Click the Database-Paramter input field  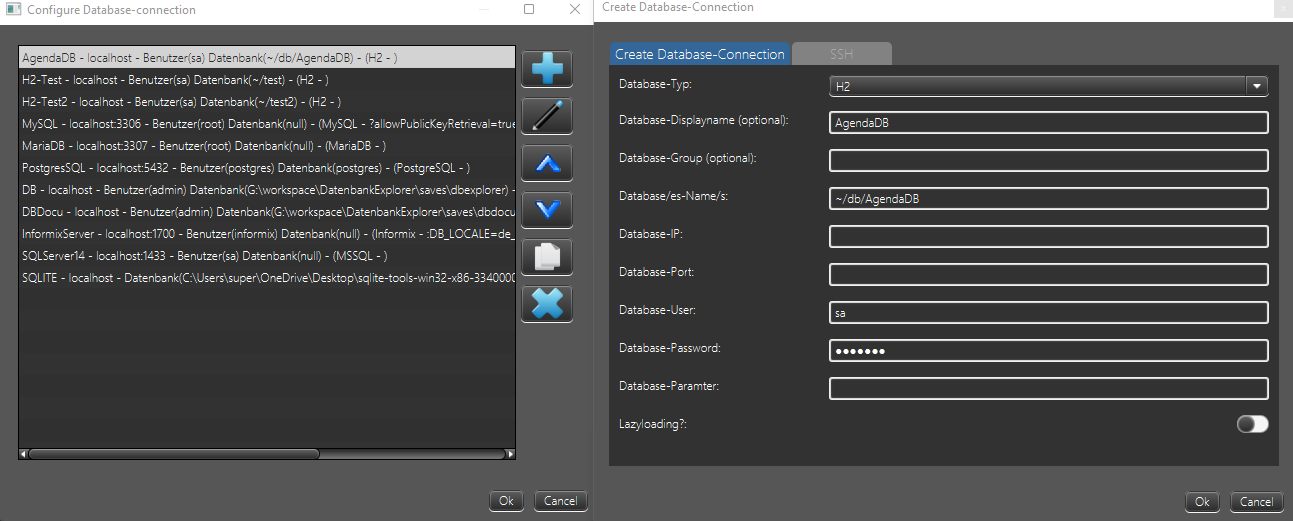[1049, 389]
